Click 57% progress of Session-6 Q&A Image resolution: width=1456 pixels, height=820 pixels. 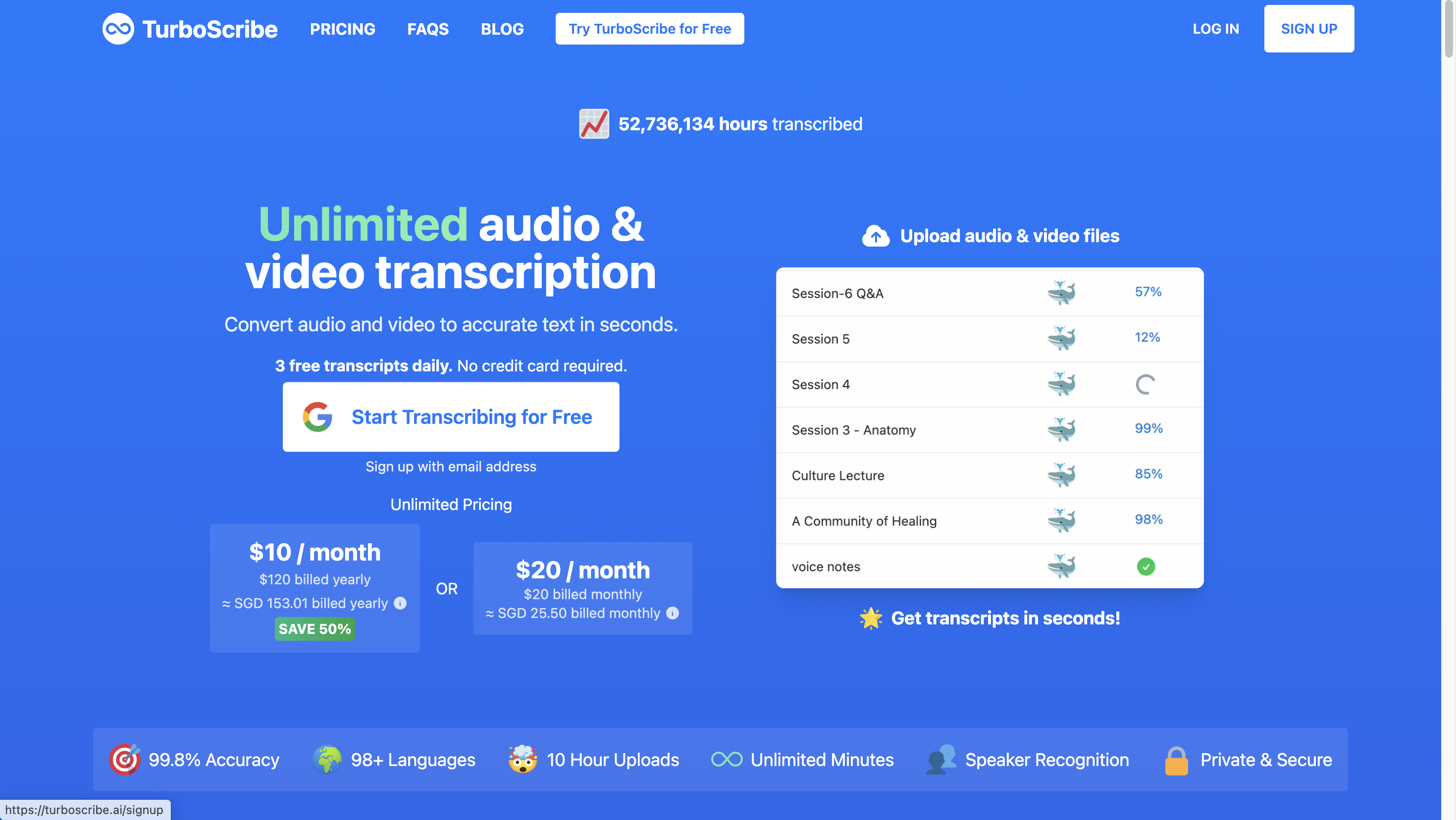(1148, 292)
